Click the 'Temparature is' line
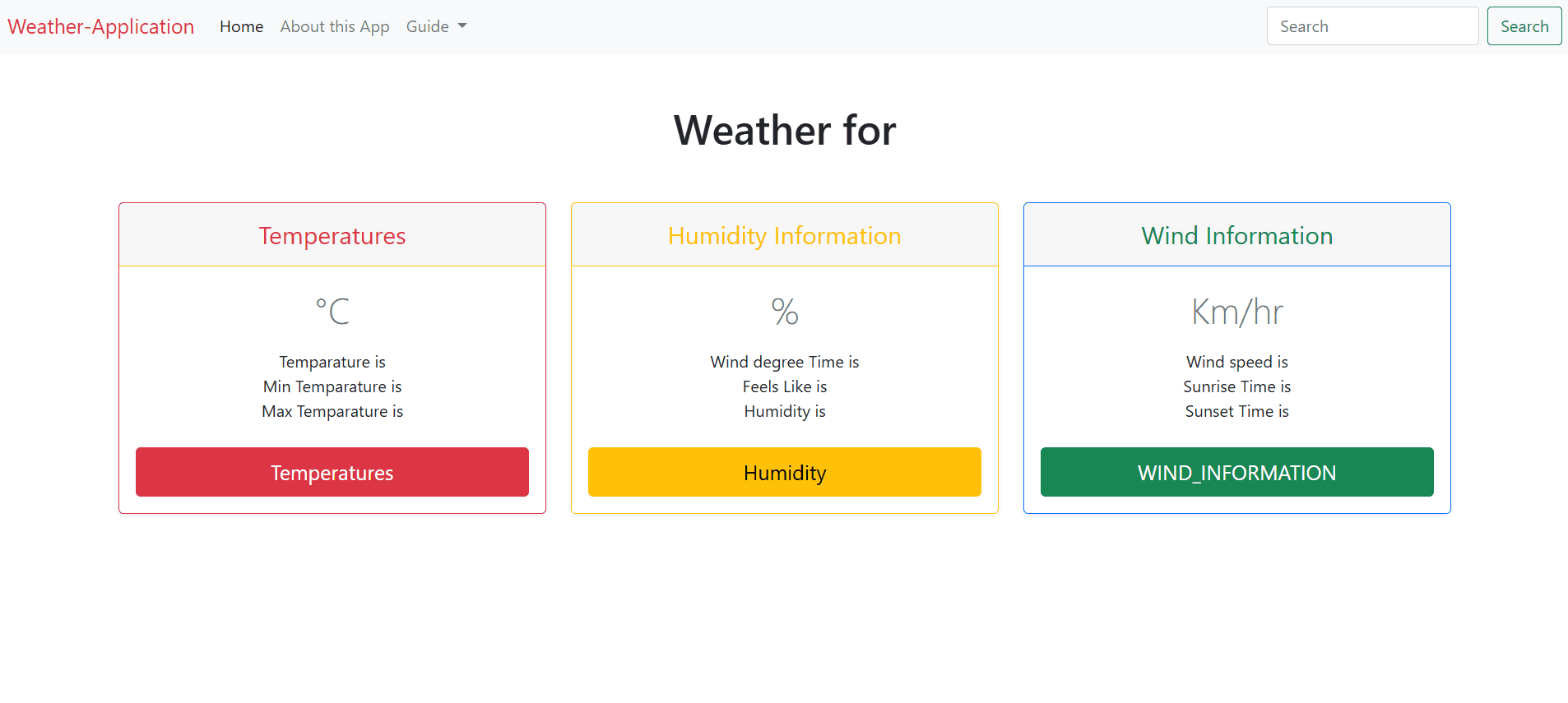Image resolution: width=1568 pixels, height=703 pixels. 332,362
